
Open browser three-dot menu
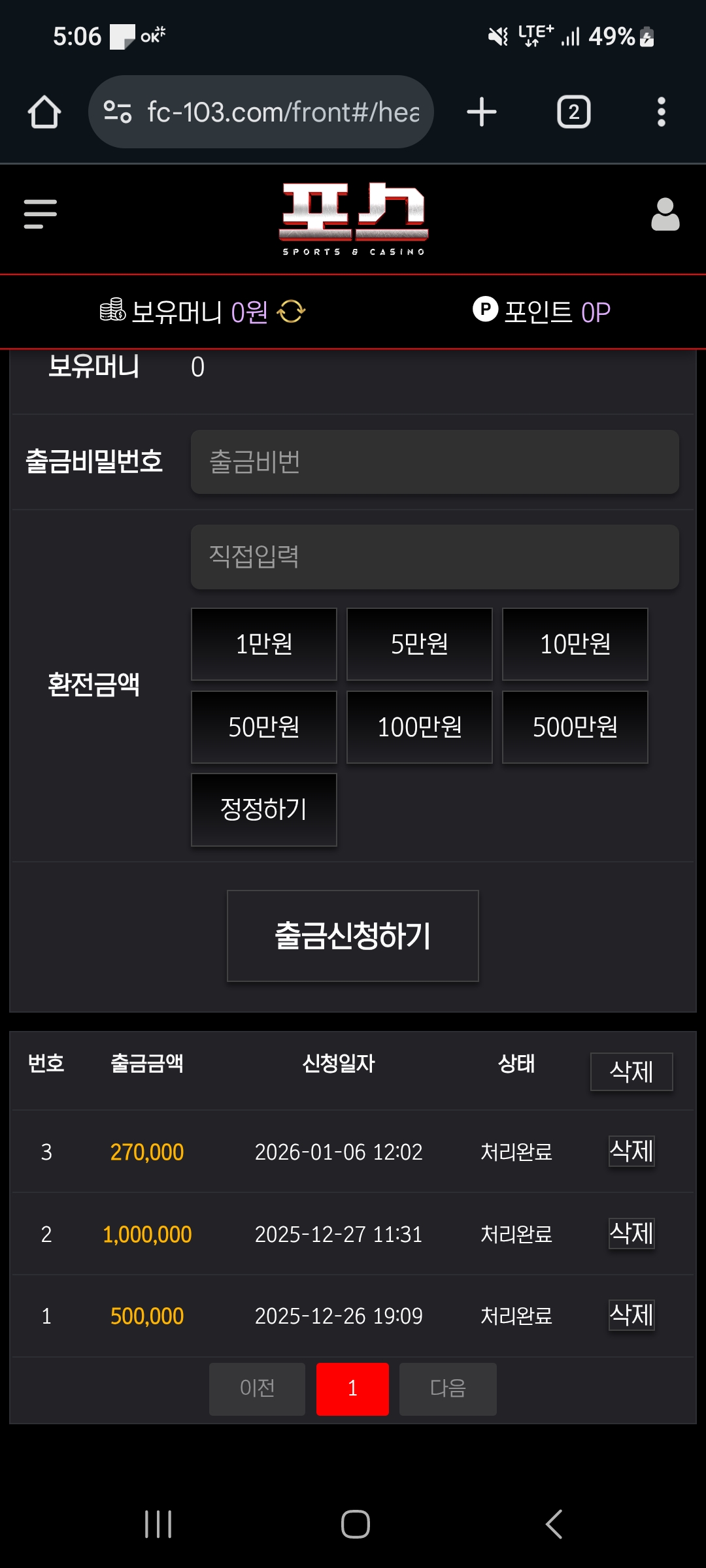[662, 112]
